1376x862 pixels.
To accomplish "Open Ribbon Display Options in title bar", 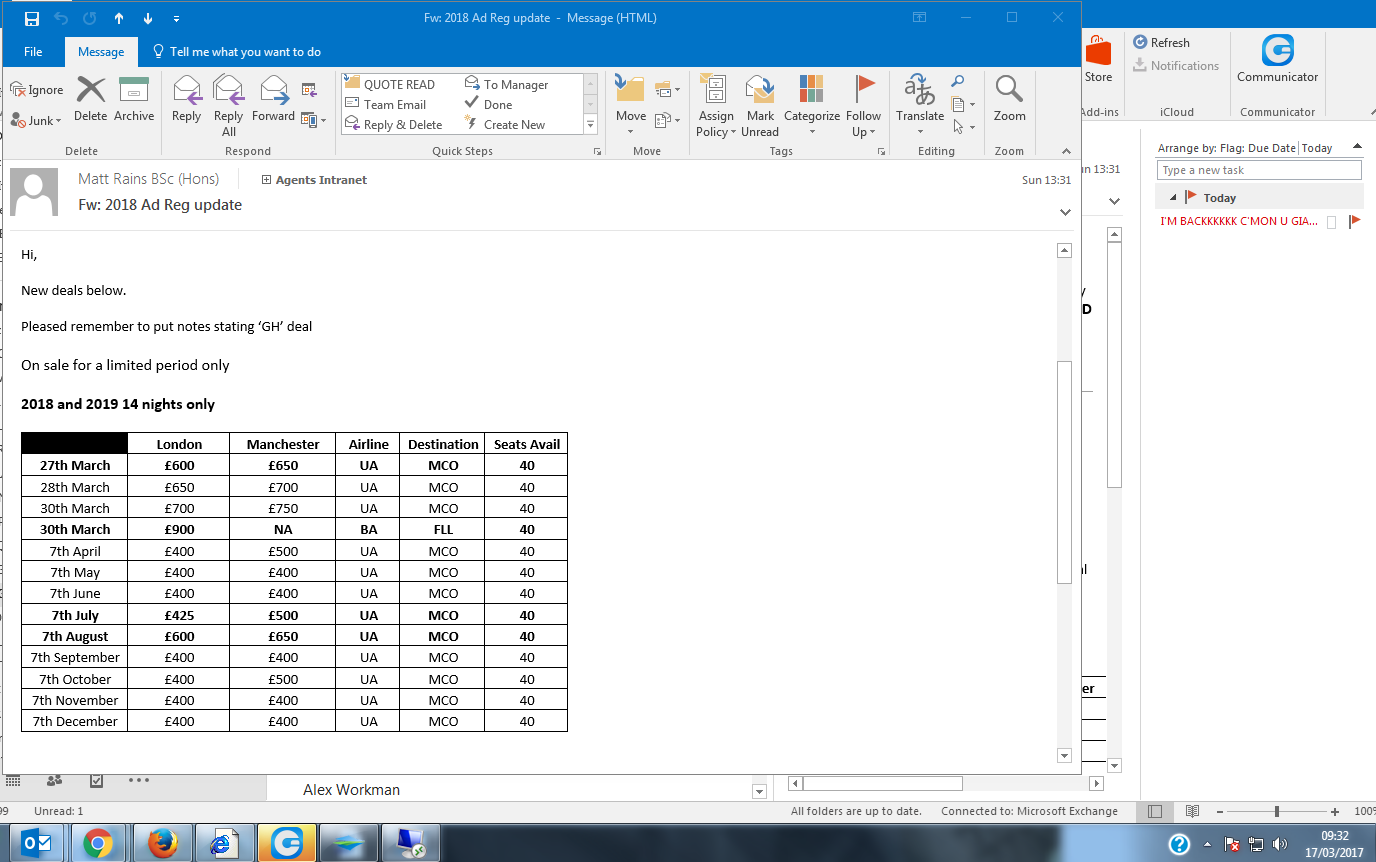I will click(920, 18).
